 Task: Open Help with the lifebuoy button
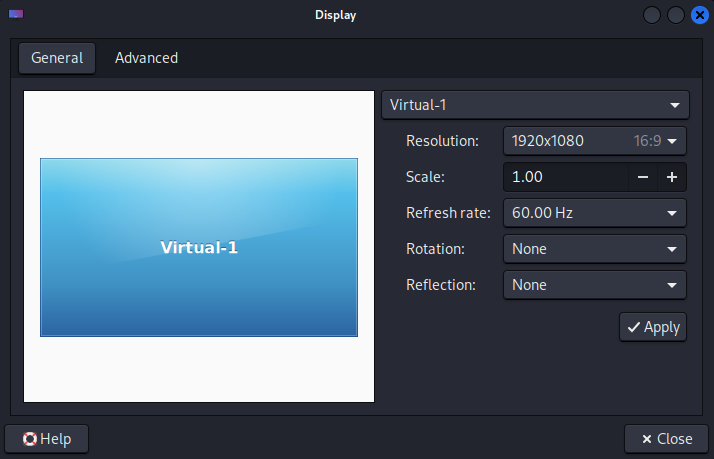click(47, 439)
